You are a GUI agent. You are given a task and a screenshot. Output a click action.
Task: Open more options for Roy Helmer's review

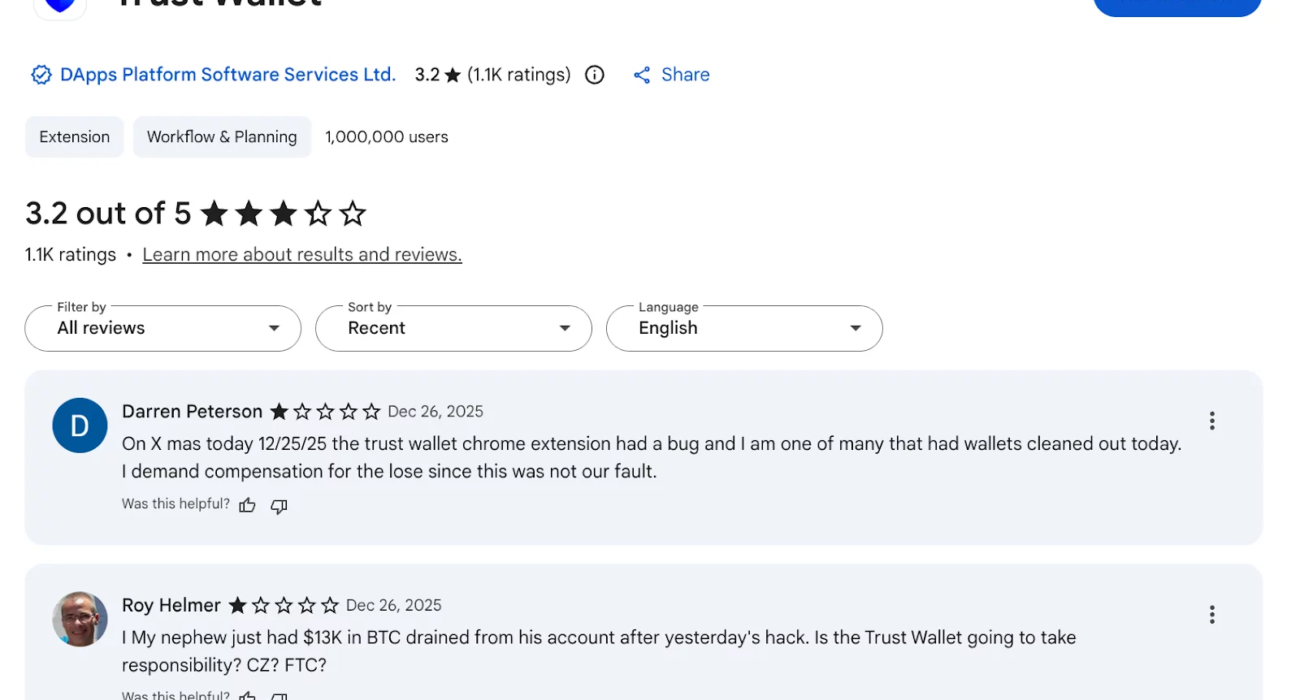tap(1211, 615)
